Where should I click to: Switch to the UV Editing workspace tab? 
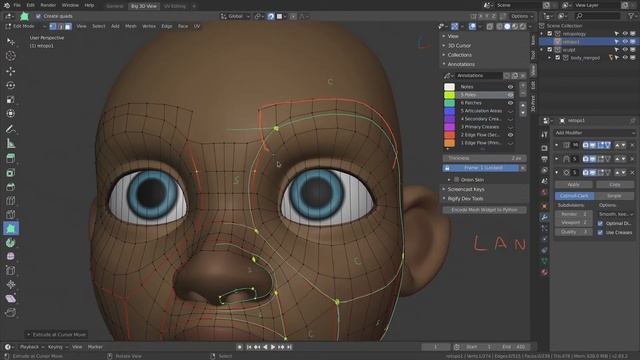pyautogui.click(x=174, y=6)
